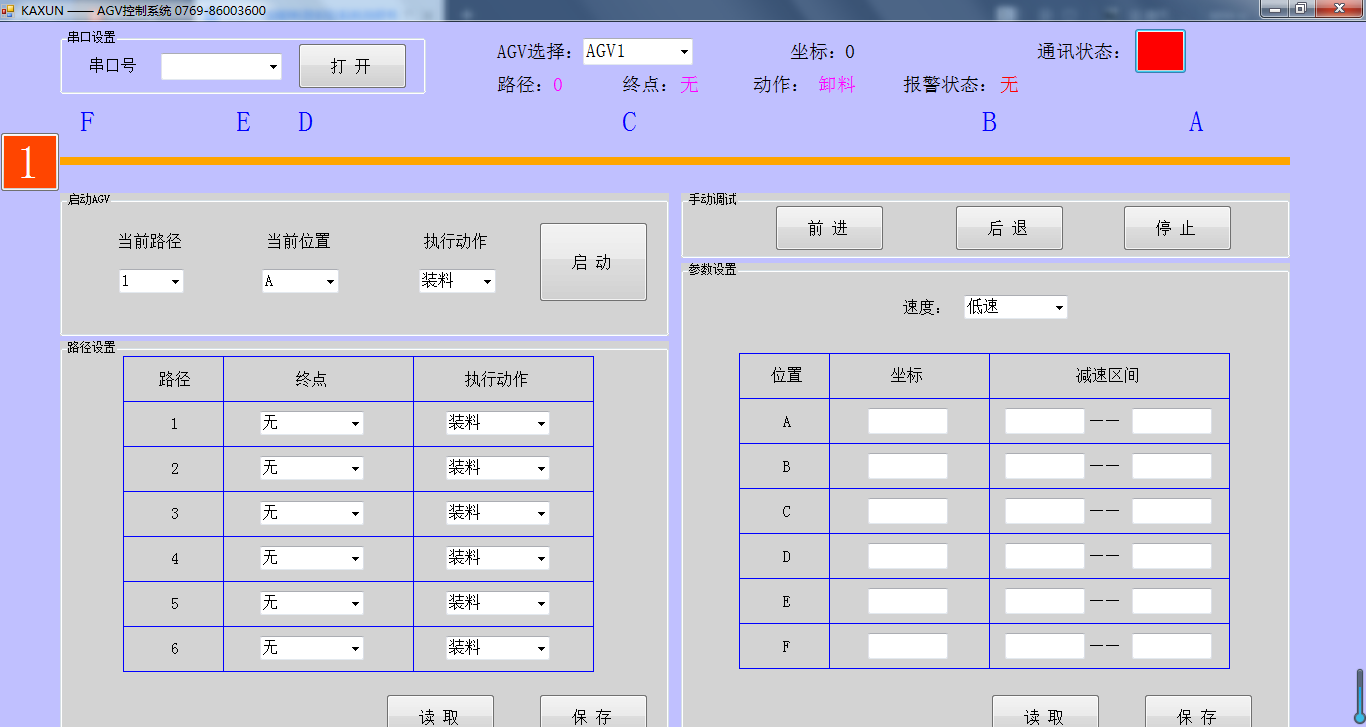This screenshot has width=1366, height=727.
Task: Open the AGV选择 dropdown showing AGV1
Action: pyautogui.click(x=638, y=51)
